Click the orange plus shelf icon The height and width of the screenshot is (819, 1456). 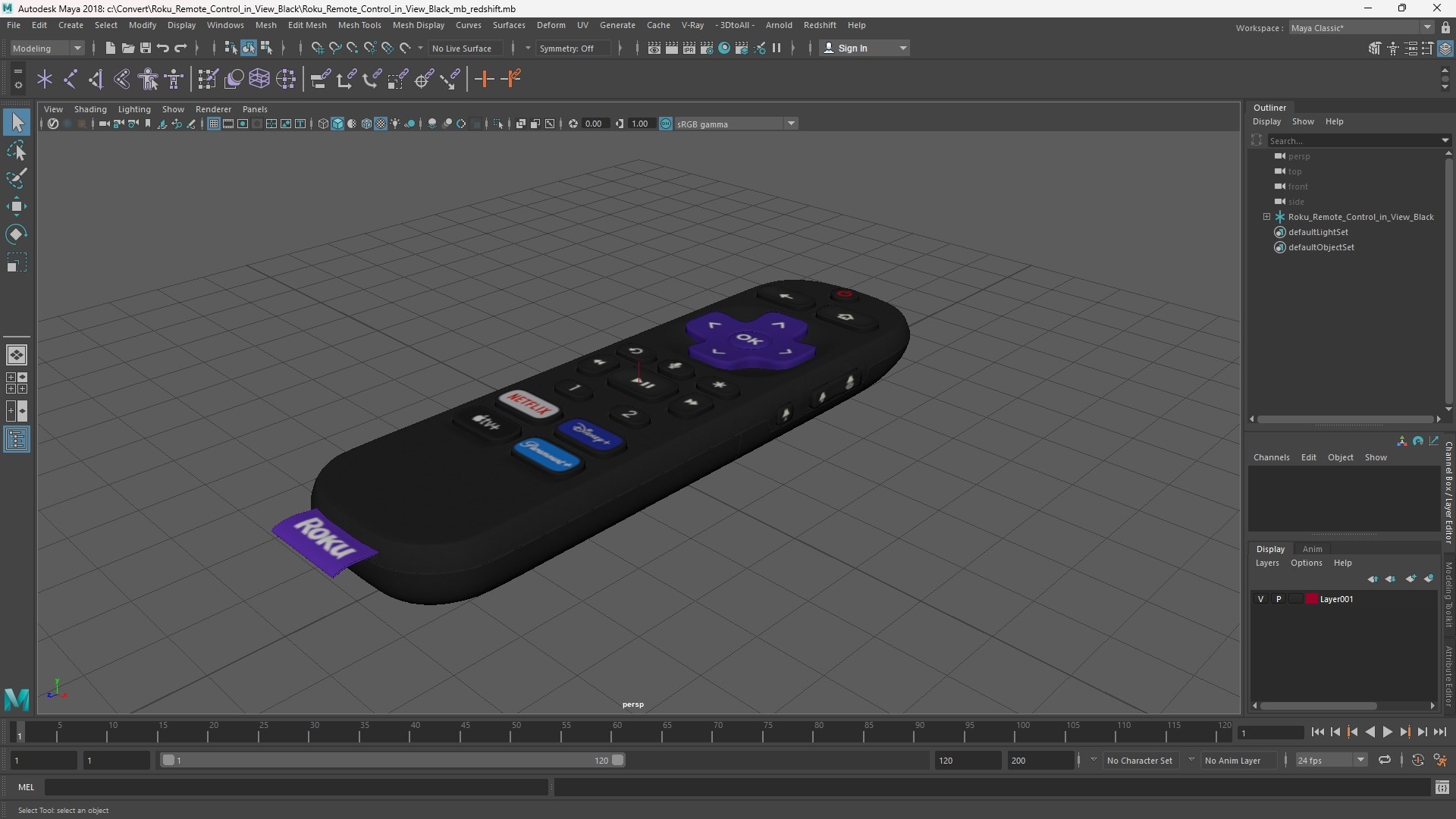tap(484, 79)
